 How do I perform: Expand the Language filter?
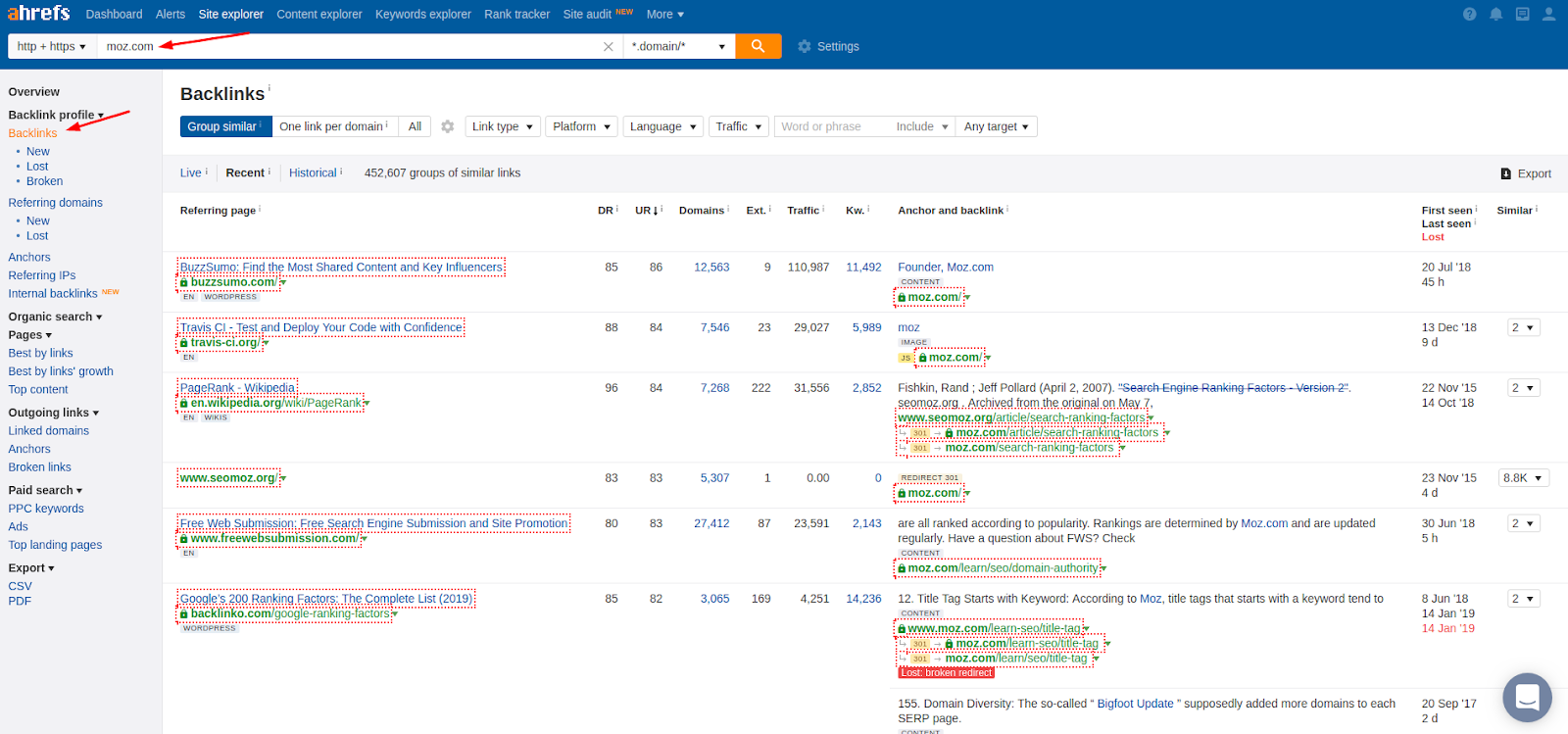(662, 126)
